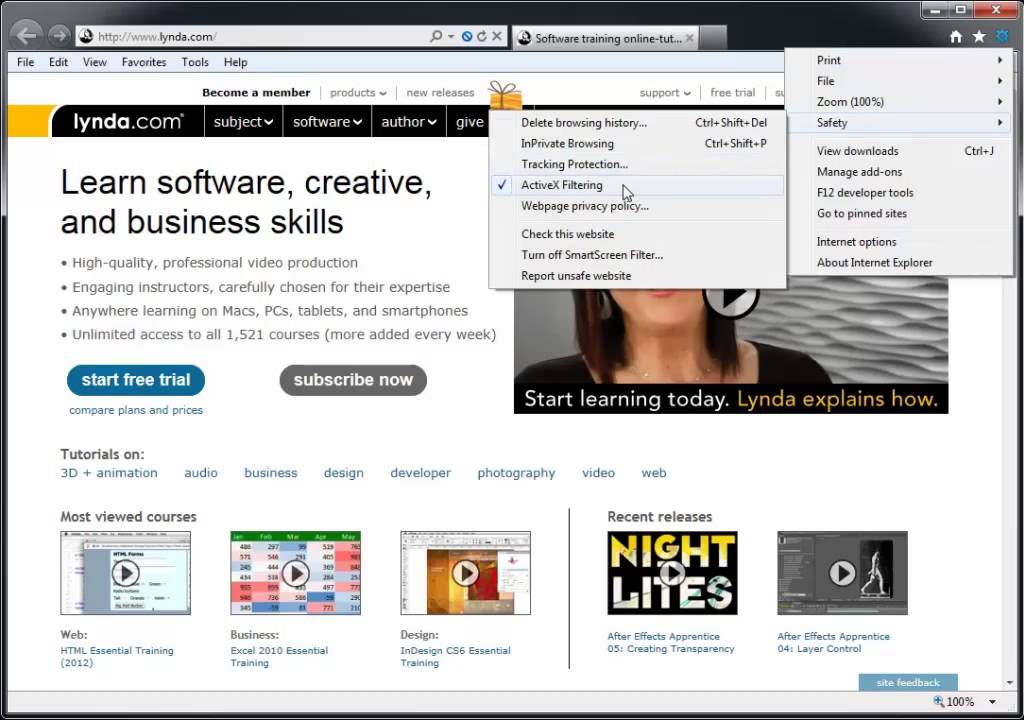This screenshot has height=720, width=1024.
Task: Open View downloads
Action: click(x=901, y=151)
